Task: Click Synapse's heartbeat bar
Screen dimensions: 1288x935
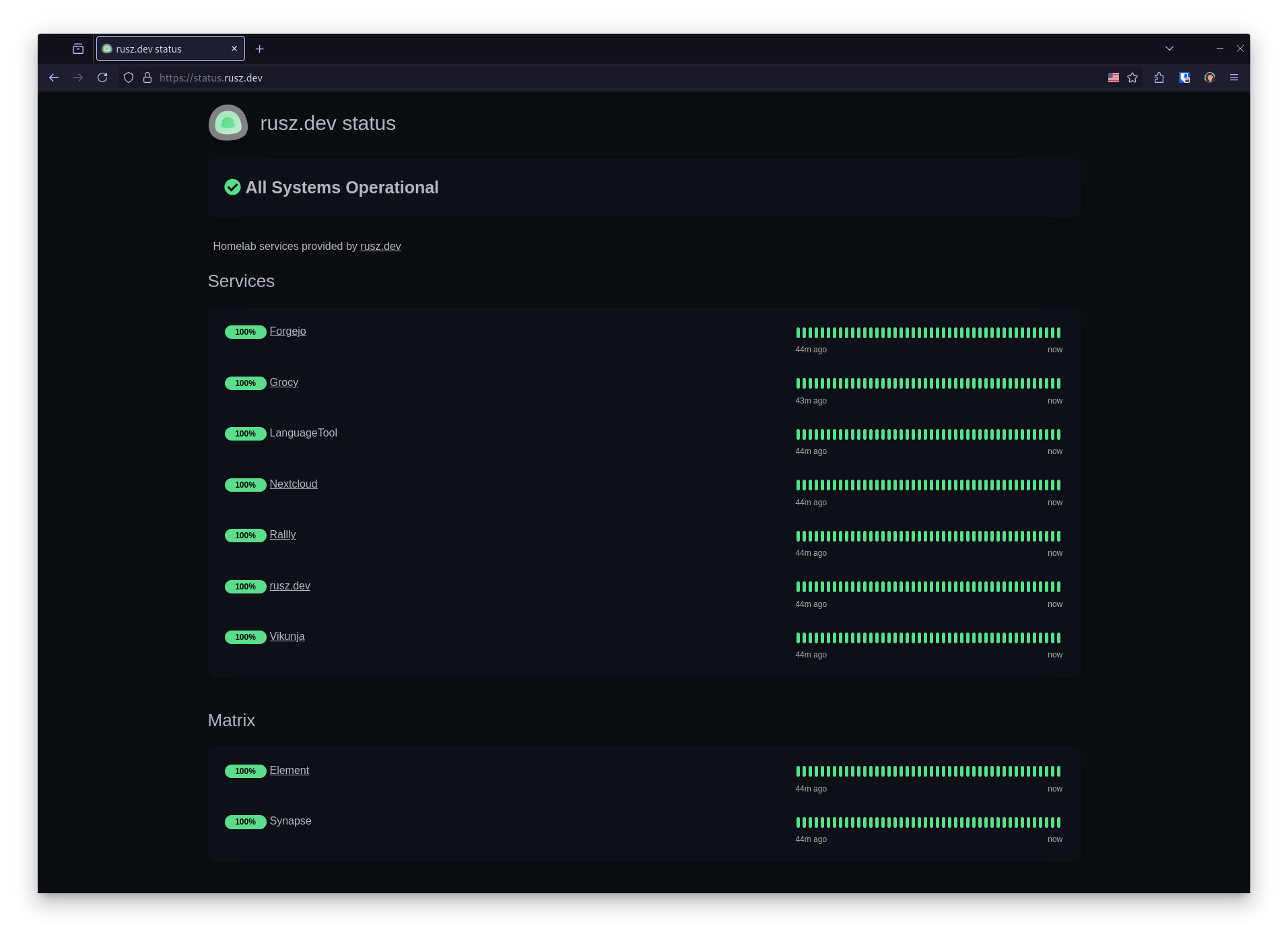Action: 928,823
